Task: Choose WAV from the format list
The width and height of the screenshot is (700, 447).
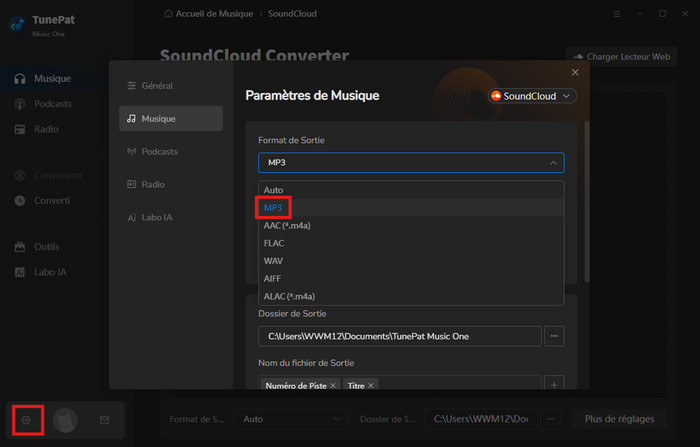Action: coord(411,261)
